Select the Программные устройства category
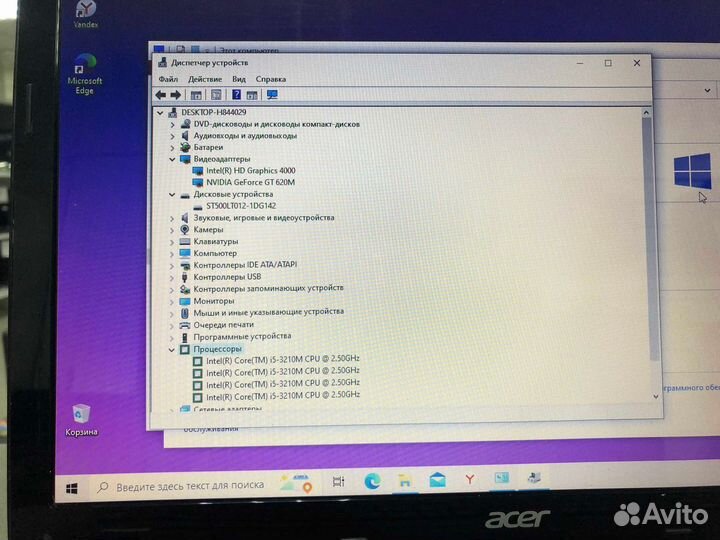Screen dimensions: 720x540 pyautogui.click(x=242, y=337)
